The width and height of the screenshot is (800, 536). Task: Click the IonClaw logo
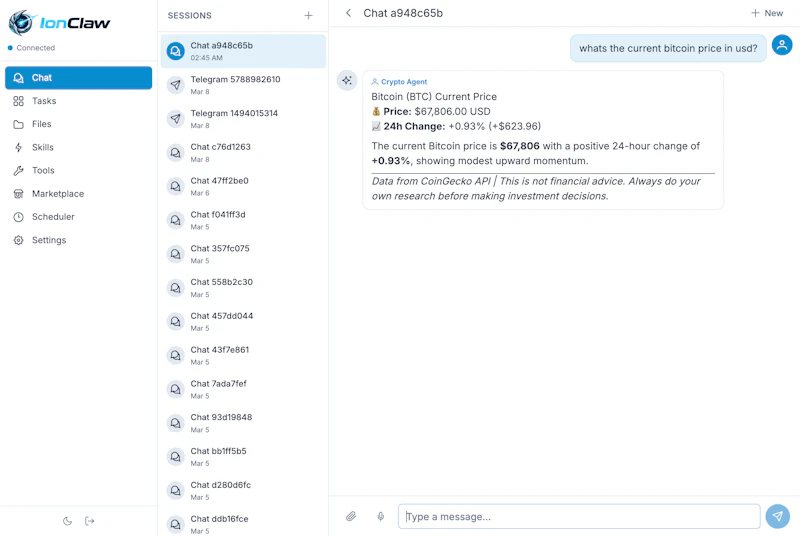click(x=59, y=22)
